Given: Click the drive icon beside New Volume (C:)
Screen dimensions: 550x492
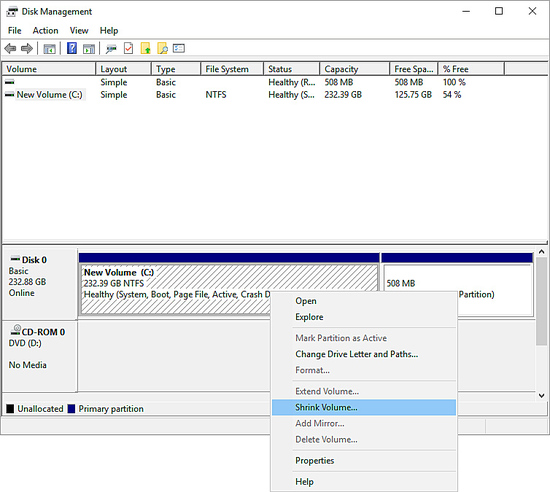Looking at the screenshot, I should tap(10, 95).
